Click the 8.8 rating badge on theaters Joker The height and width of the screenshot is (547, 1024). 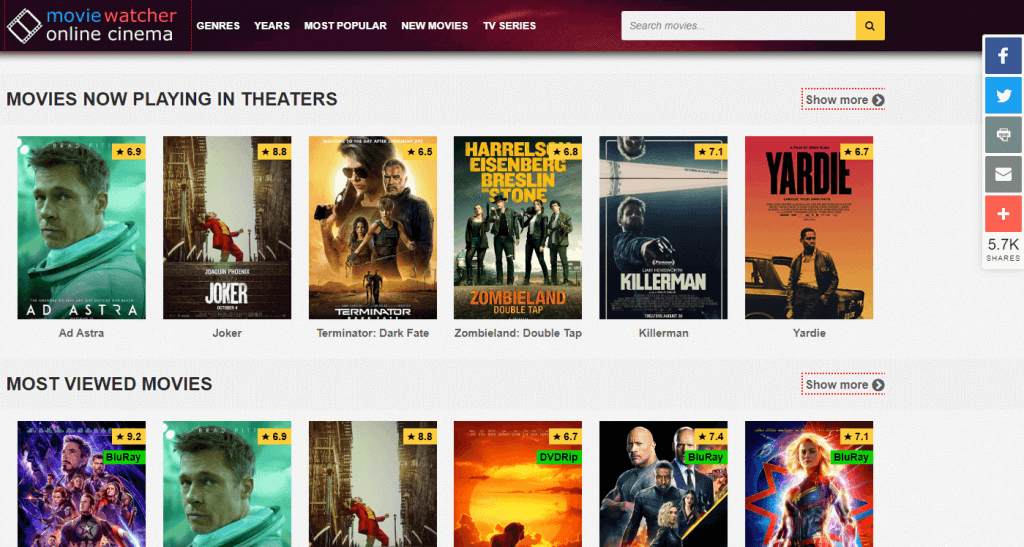tap(274, 151)
